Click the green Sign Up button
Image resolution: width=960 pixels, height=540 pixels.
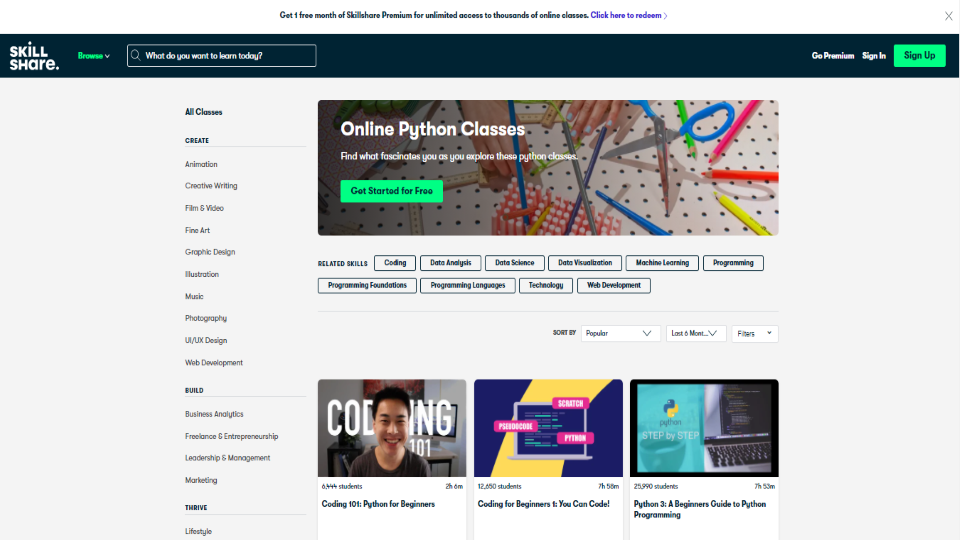click(920, 56)
